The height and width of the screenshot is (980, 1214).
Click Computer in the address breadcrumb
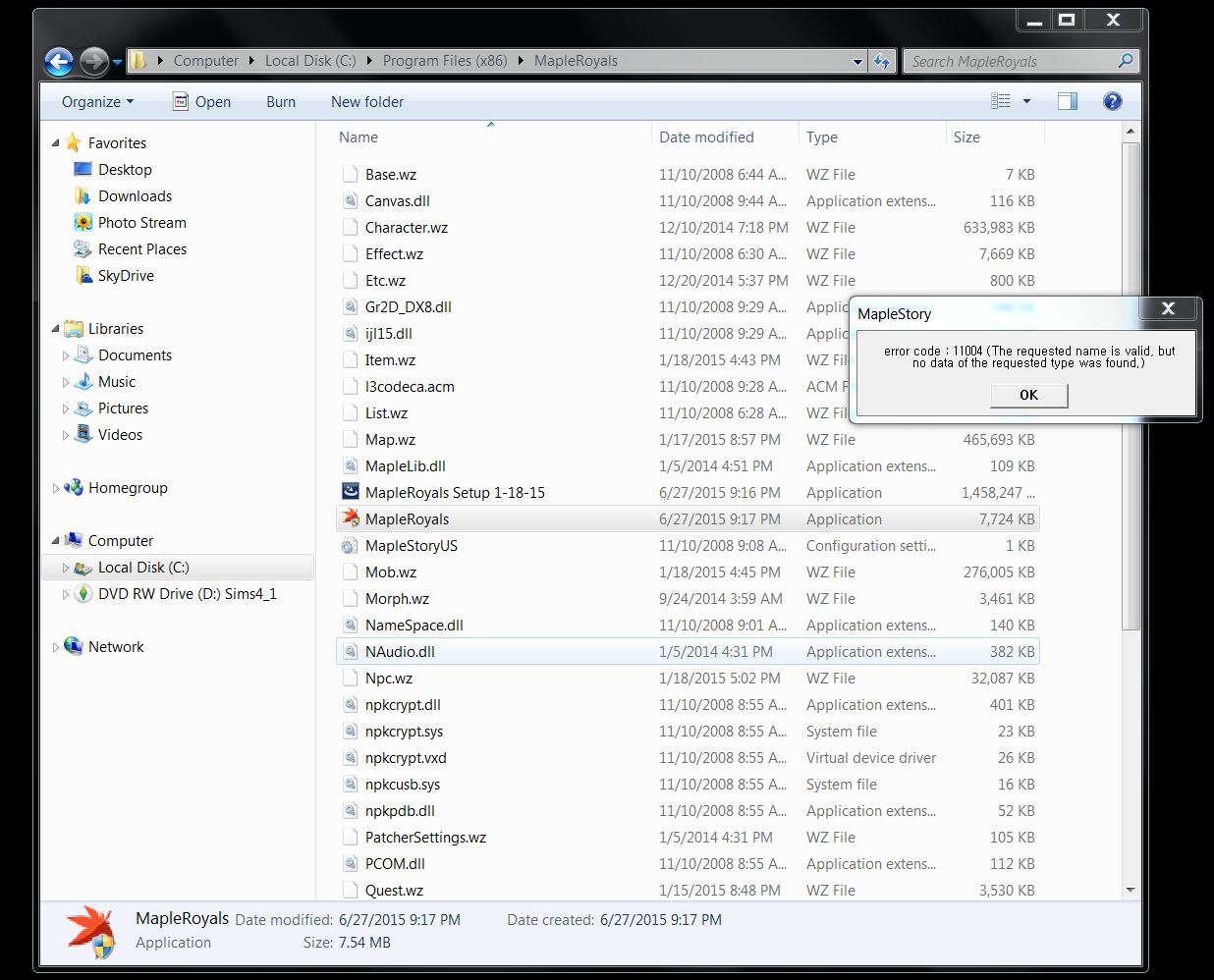206,61
